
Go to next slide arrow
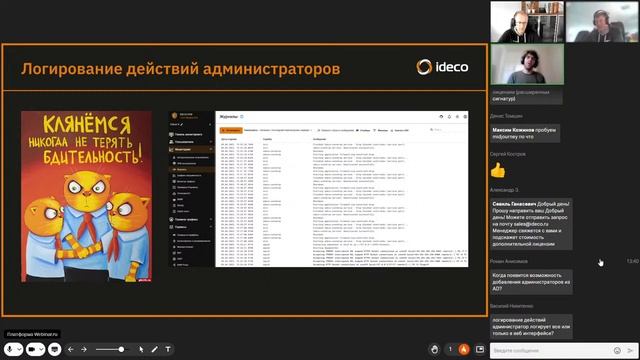tap(84, 349)
